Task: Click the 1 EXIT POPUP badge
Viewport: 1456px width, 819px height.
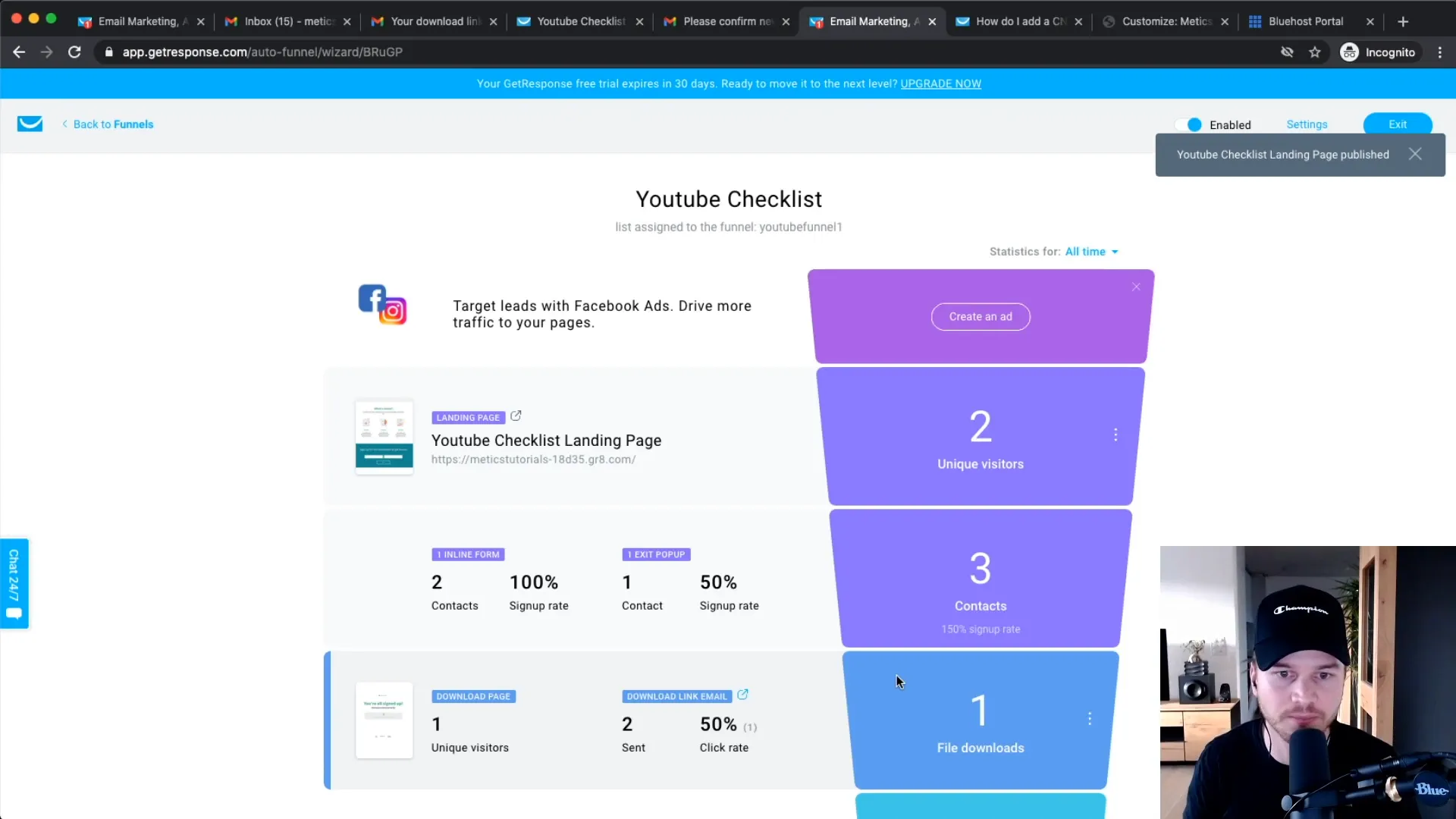Action: [x=656, y=554]
